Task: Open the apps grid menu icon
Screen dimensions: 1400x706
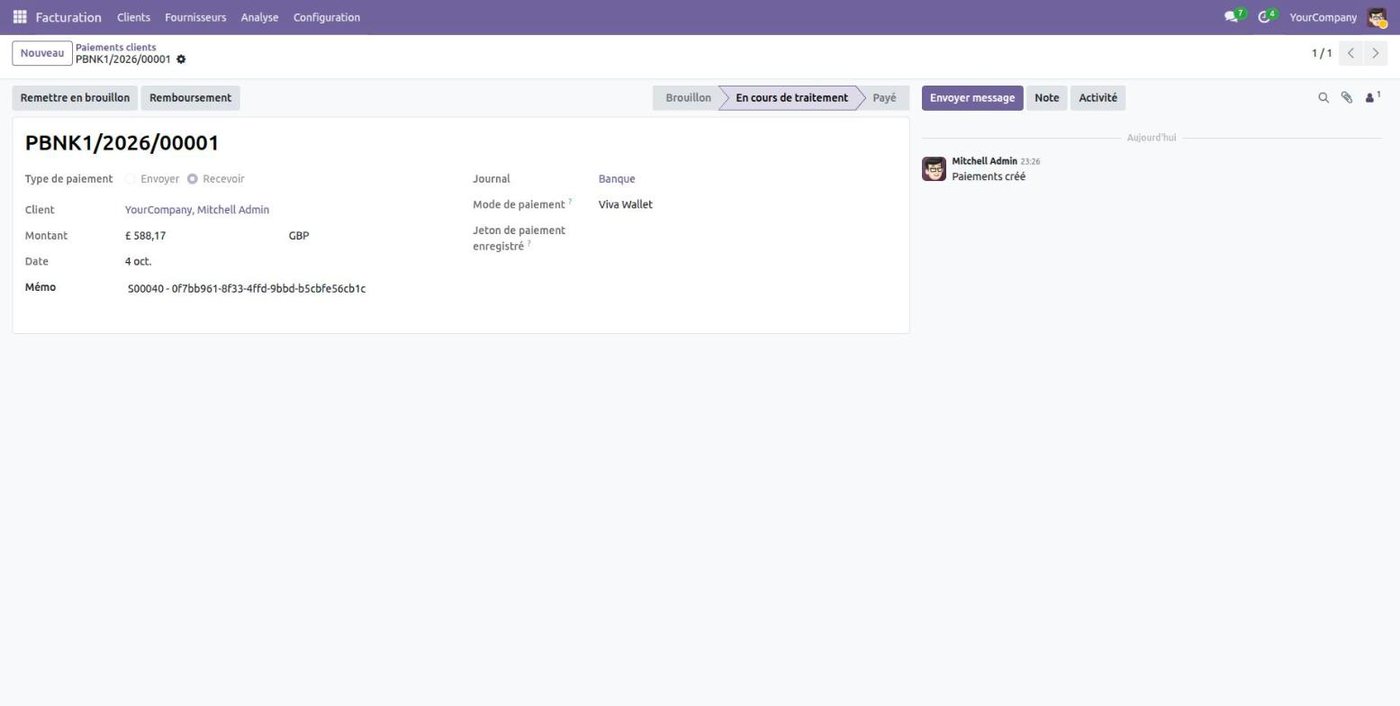Action: pos(20,17)
